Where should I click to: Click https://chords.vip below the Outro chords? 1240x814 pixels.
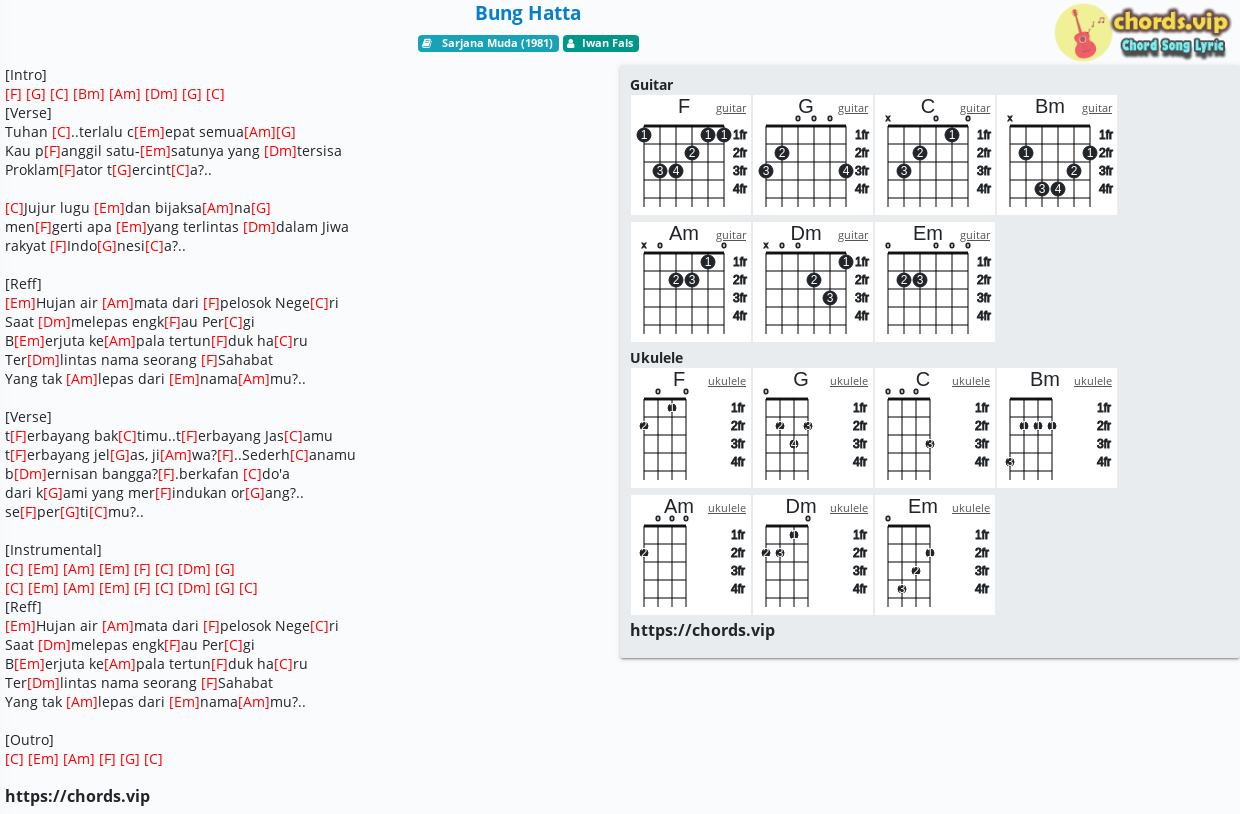point(77,796)
